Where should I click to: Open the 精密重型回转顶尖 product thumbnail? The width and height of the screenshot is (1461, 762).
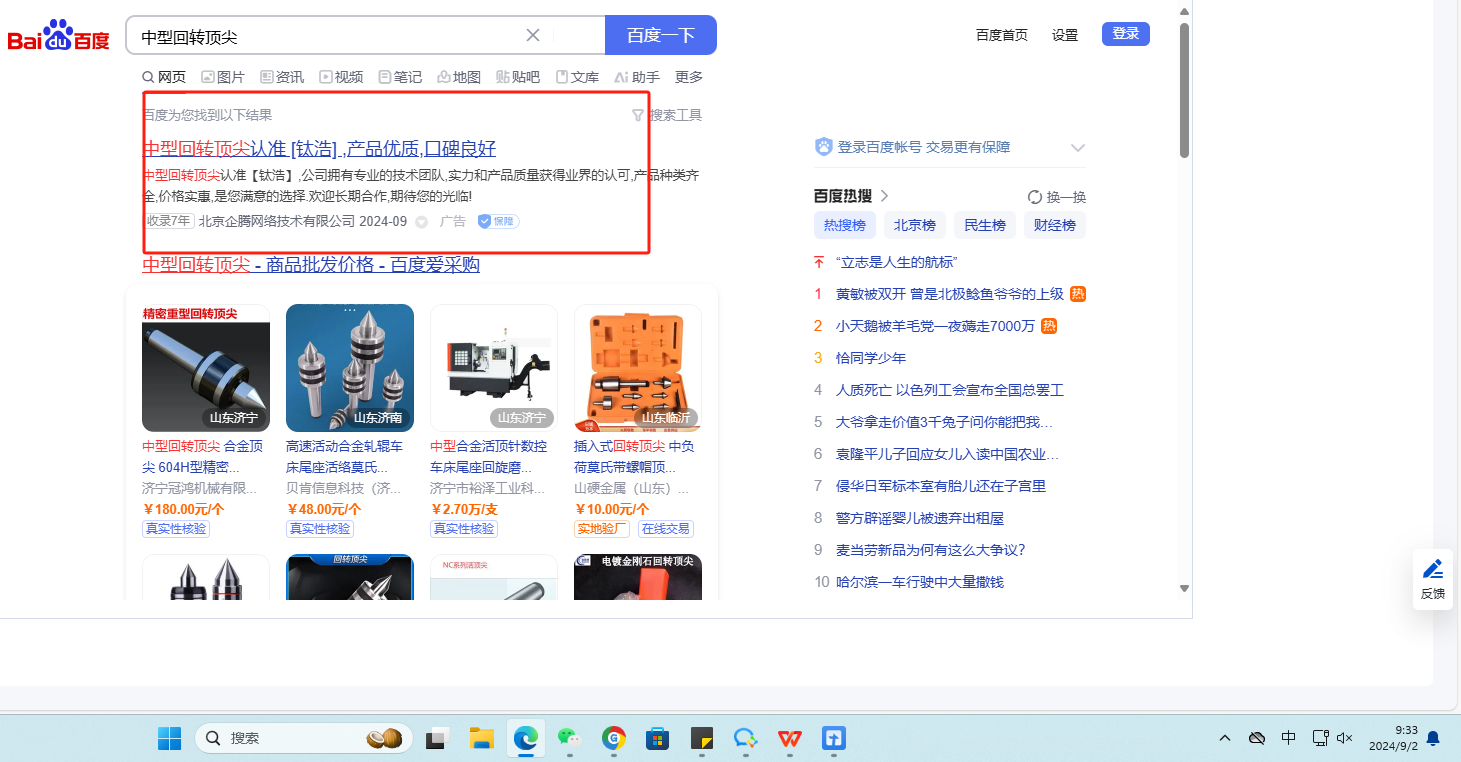(206, 368)
